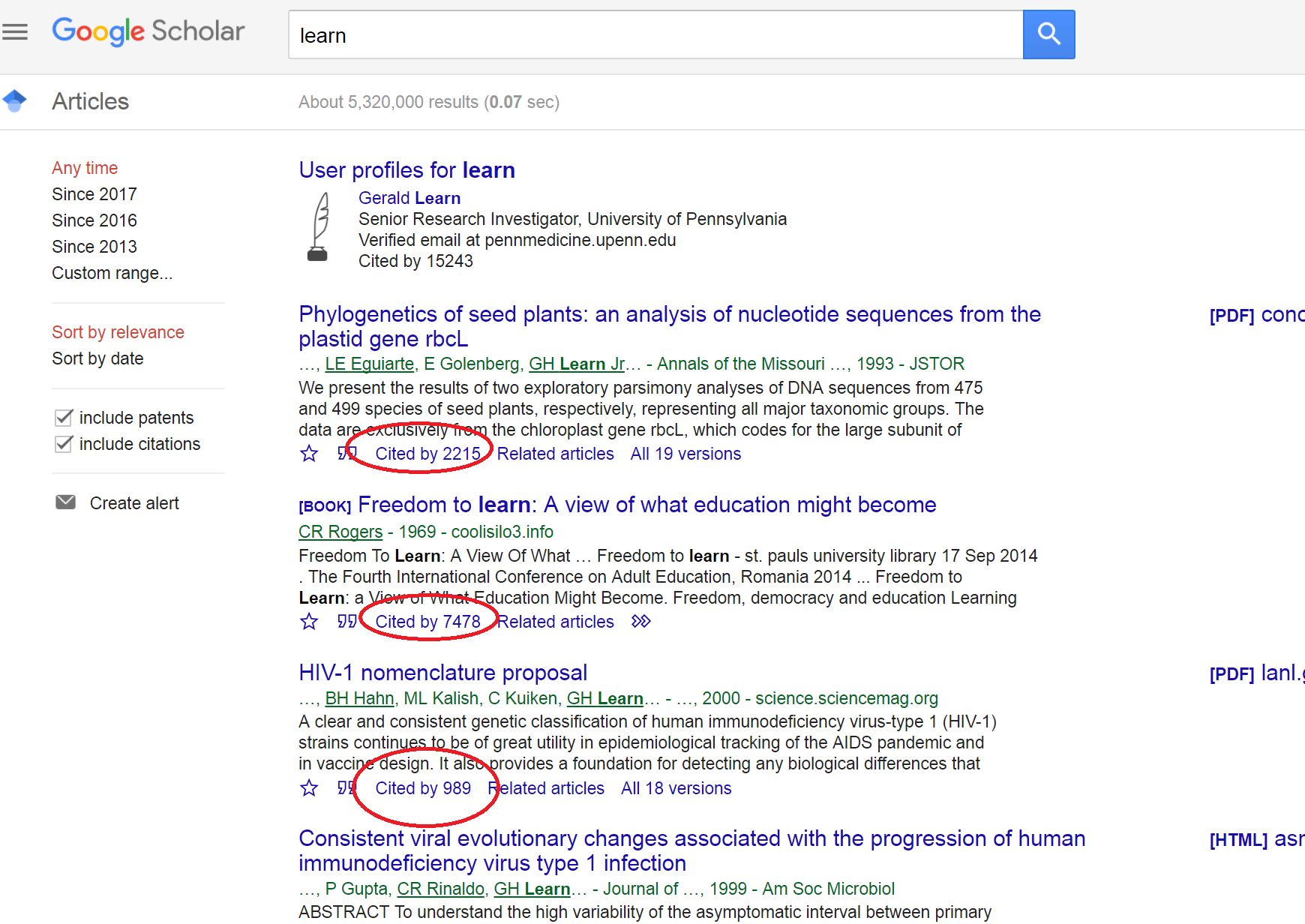
Task: Click the blue search magnifier button
Action: click(x=1048, y=34)
